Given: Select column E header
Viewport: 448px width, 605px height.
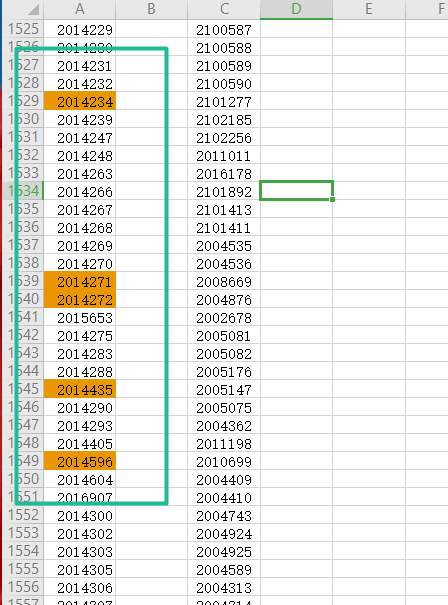Looking at the screenshot, I should (369, 9).
